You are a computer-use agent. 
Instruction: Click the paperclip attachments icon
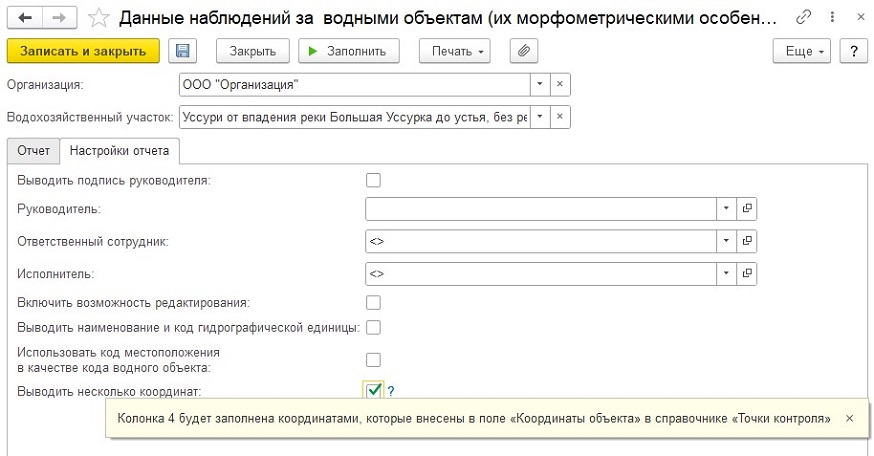523,51
